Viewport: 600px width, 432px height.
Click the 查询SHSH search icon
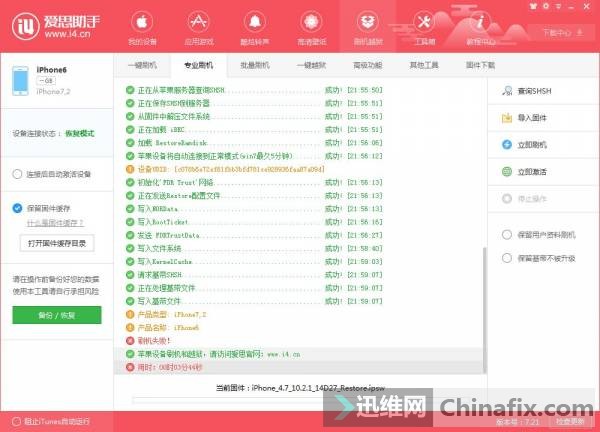[x=507, y=91]
